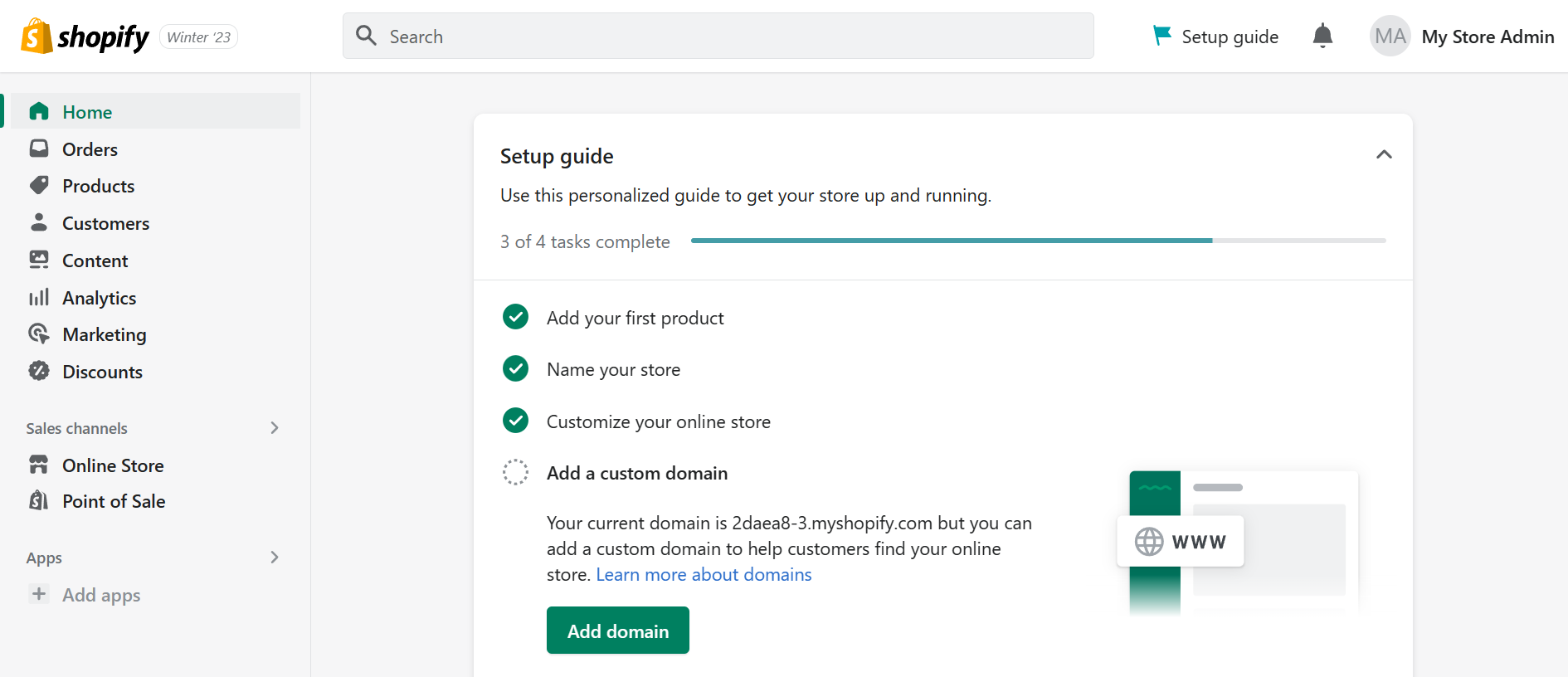This screenshot has height=677, width=1568.
Task: Click the shopify wordmark
Action: (x=104, y=37)
